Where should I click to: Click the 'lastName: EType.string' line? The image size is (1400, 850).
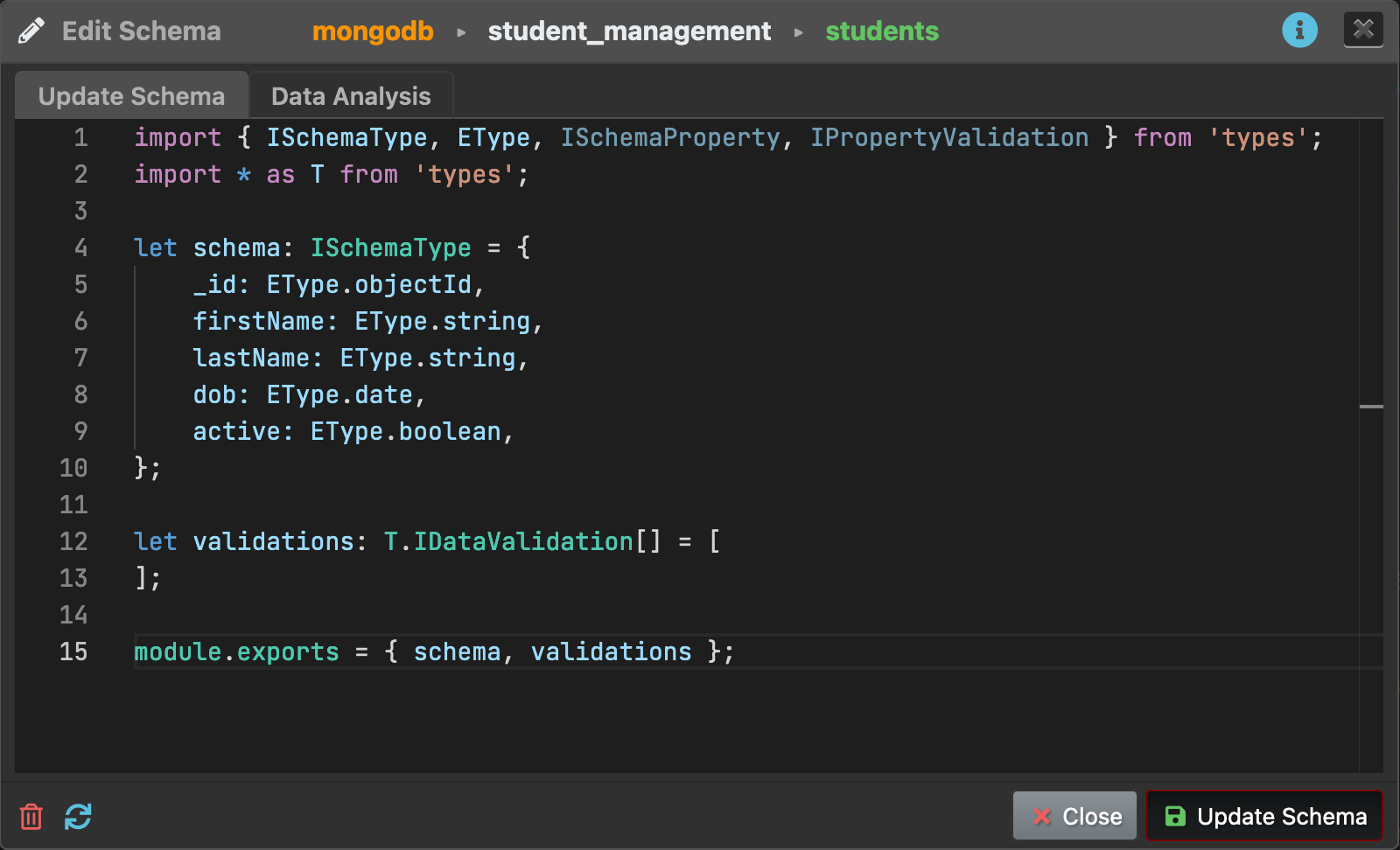point(360,358)
